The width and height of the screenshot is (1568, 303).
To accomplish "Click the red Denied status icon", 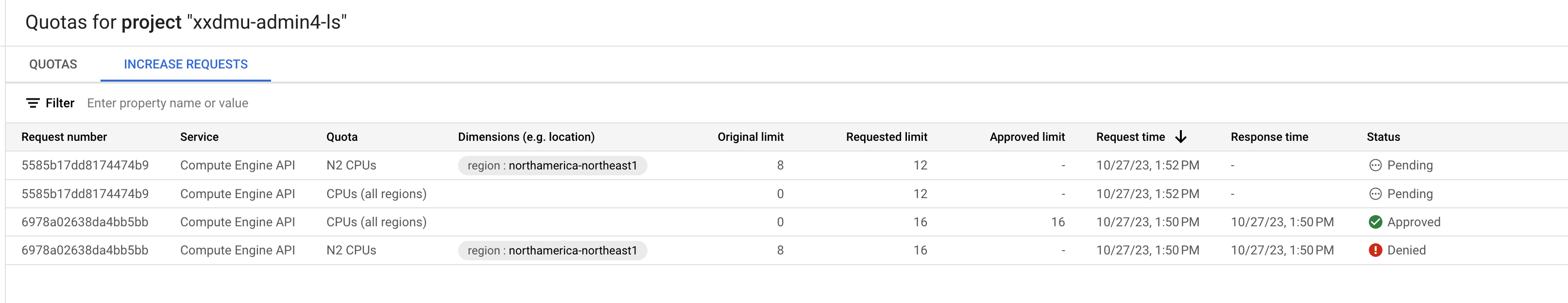I will click(x=1376, y=250).
